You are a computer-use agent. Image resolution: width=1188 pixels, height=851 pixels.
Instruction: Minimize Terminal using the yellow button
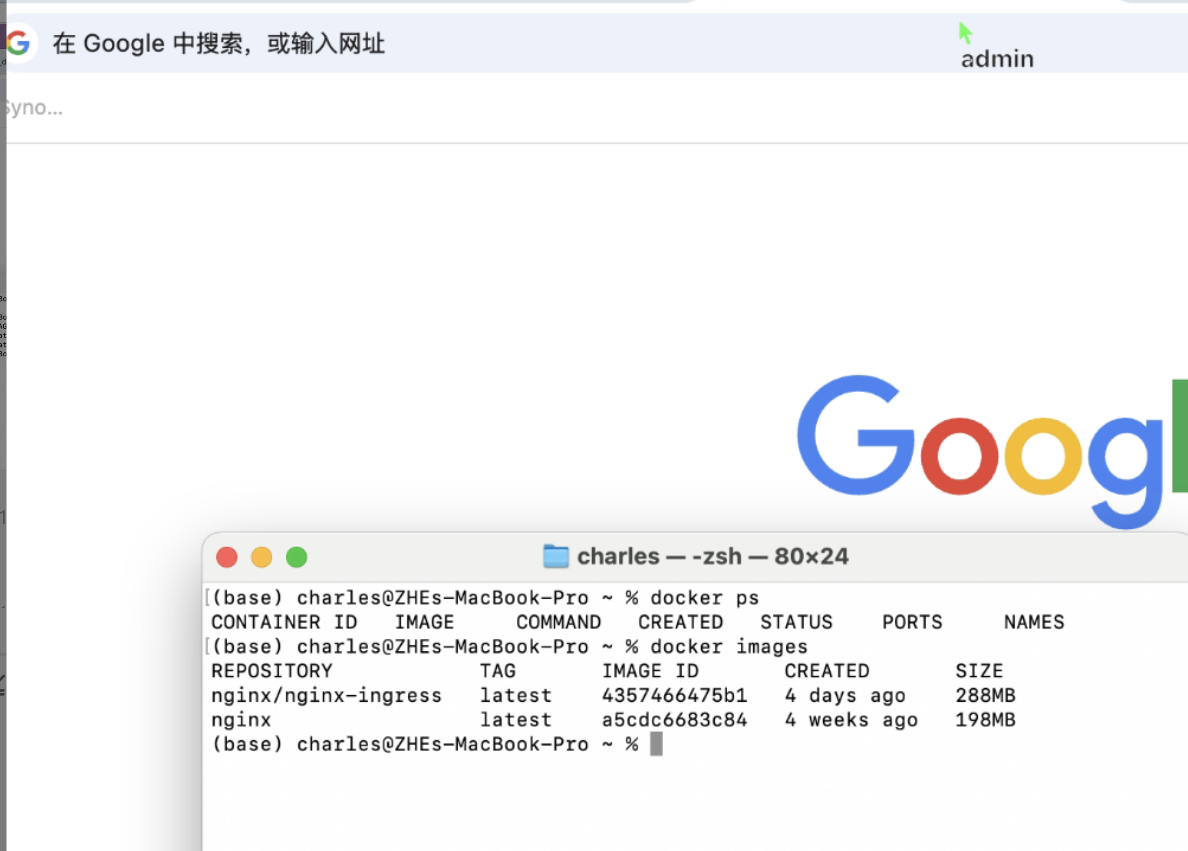coord(261,558)
